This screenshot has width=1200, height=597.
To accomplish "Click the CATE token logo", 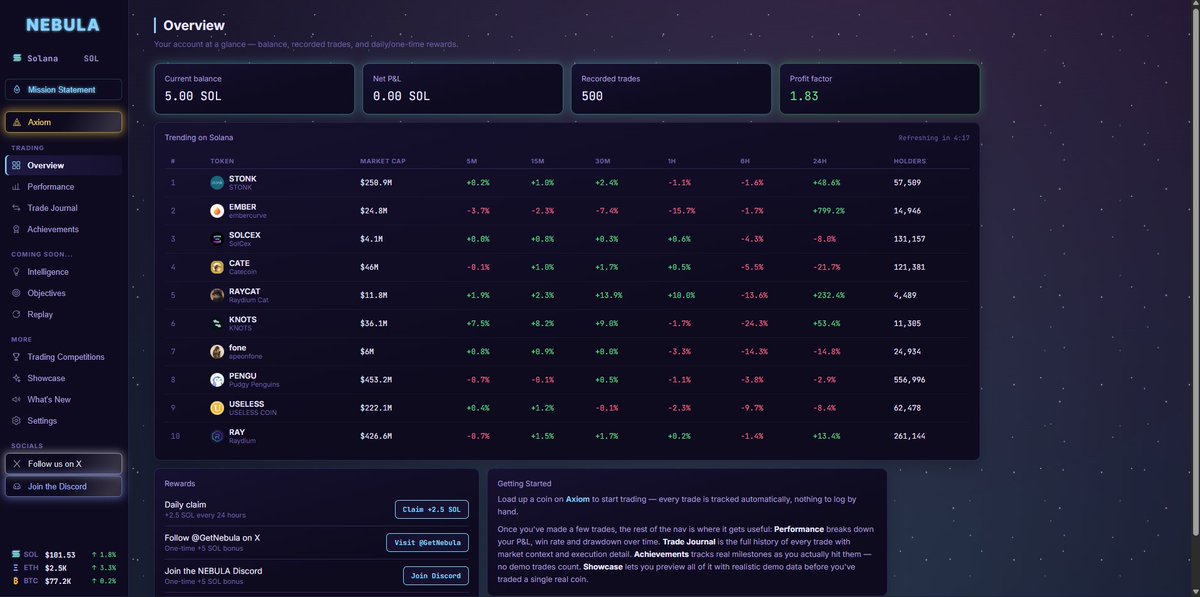I will 217,267.
